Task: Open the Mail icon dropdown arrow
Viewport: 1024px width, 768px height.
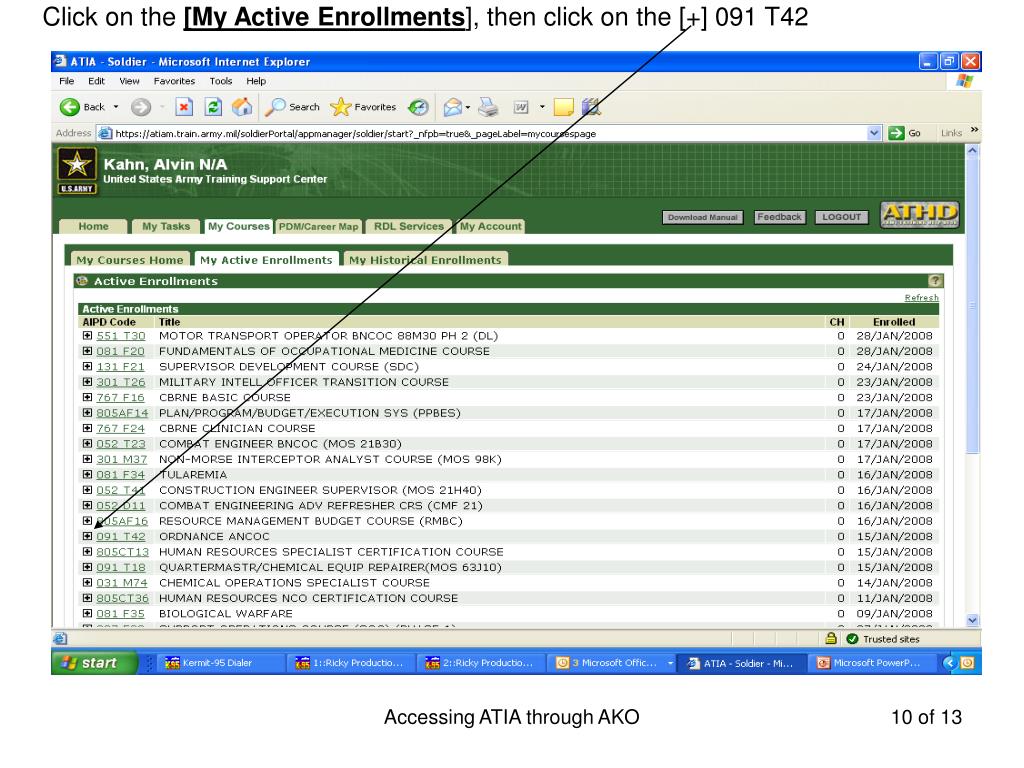Action: point(468,107)
